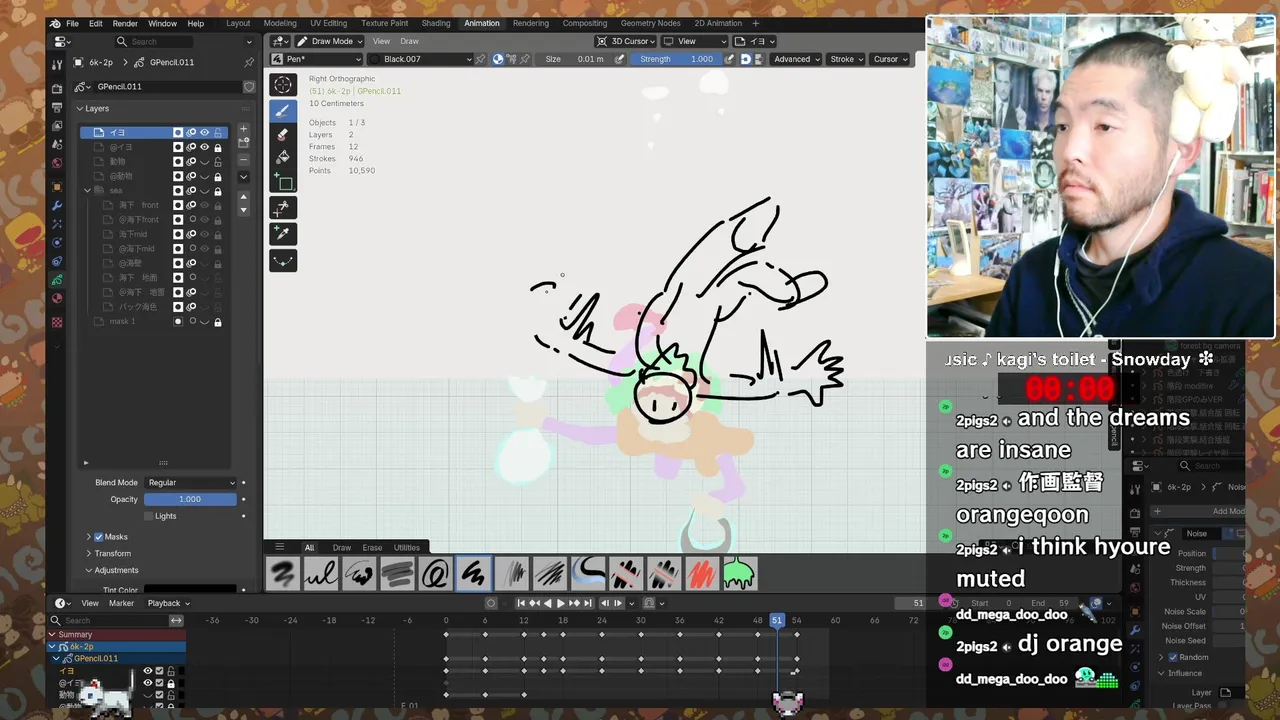Select the Eyedropper tool
The image size is (1280, 720).
(283, 233)
